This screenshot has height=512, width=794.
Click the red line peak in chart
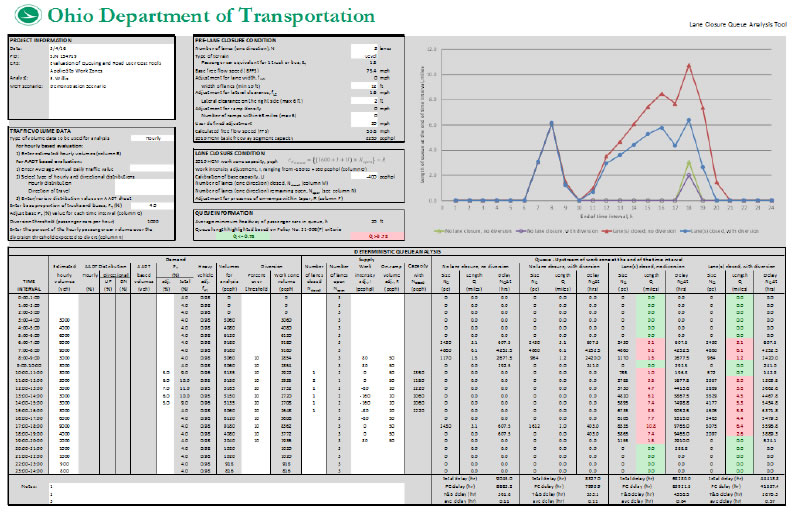pos(688,66)
